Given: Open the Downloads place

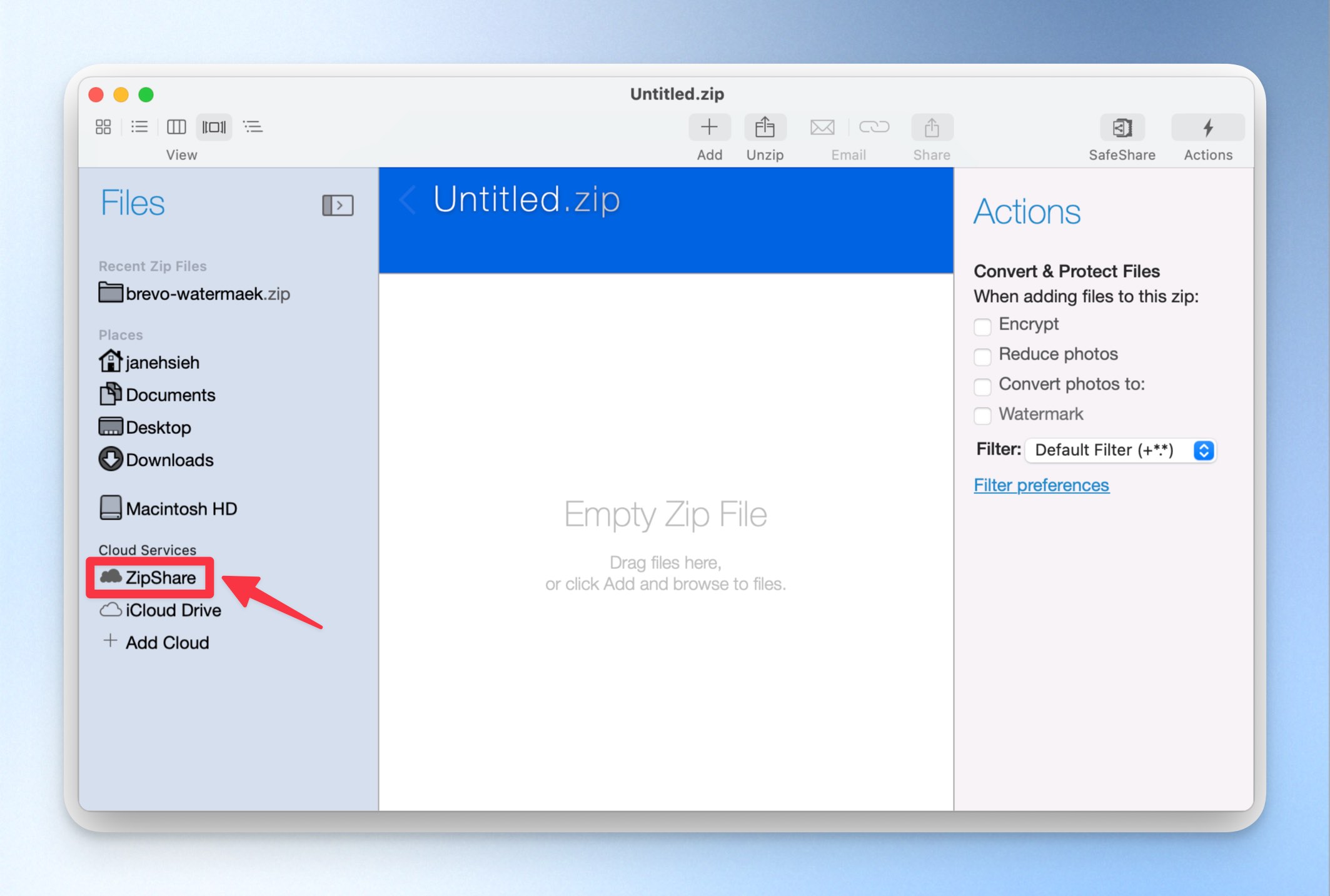Looking at the screenshot, I should 156,460.
